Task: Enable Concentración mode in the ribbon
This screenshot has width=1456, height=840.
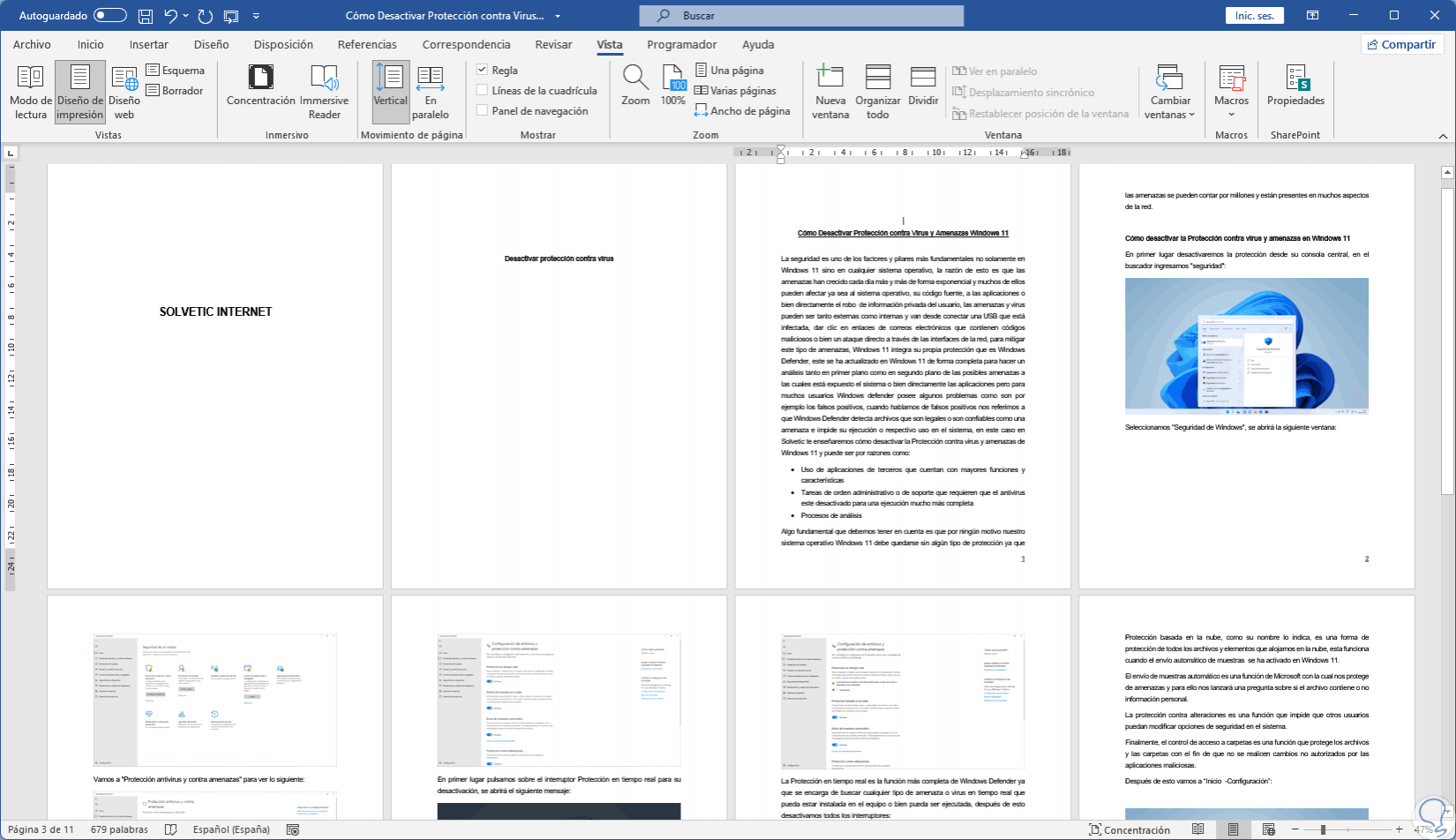Action: click(260, 86)
